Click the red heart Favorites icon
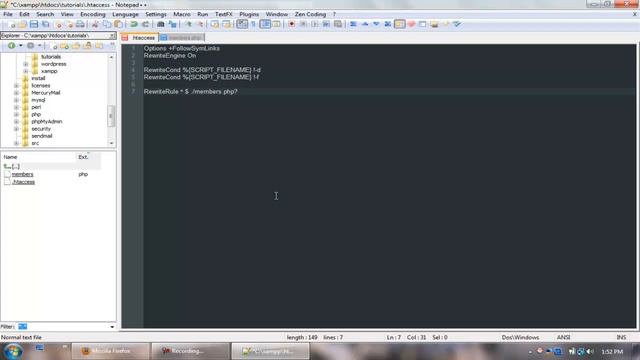The height and width of the screenshot is (360, 640). pyautogui.click(x=411, y=24)
